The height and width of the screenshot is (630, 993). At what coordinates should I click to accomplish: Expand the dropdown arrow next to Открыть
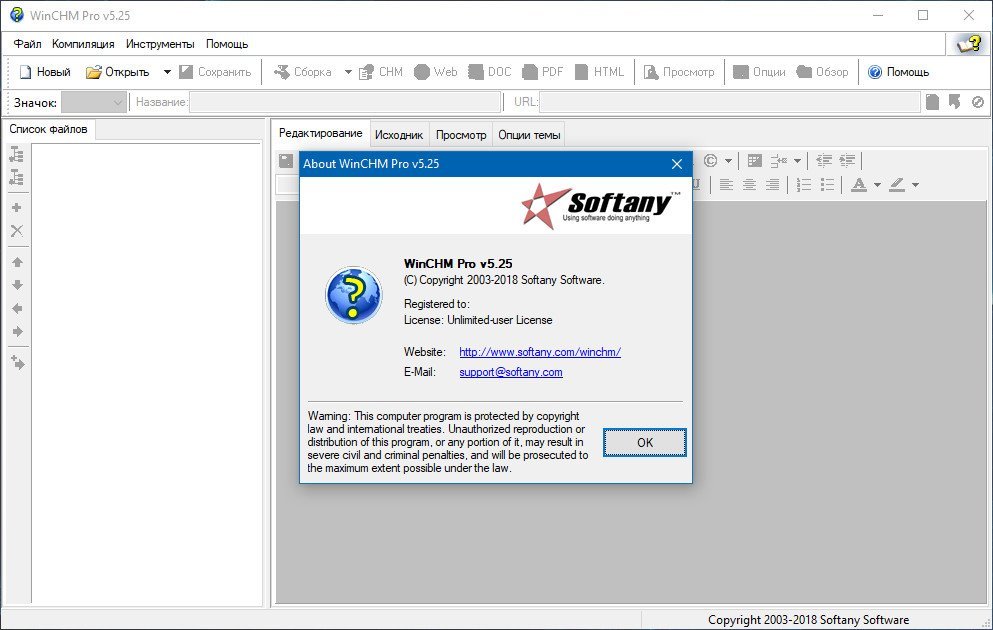click(167, 72)
